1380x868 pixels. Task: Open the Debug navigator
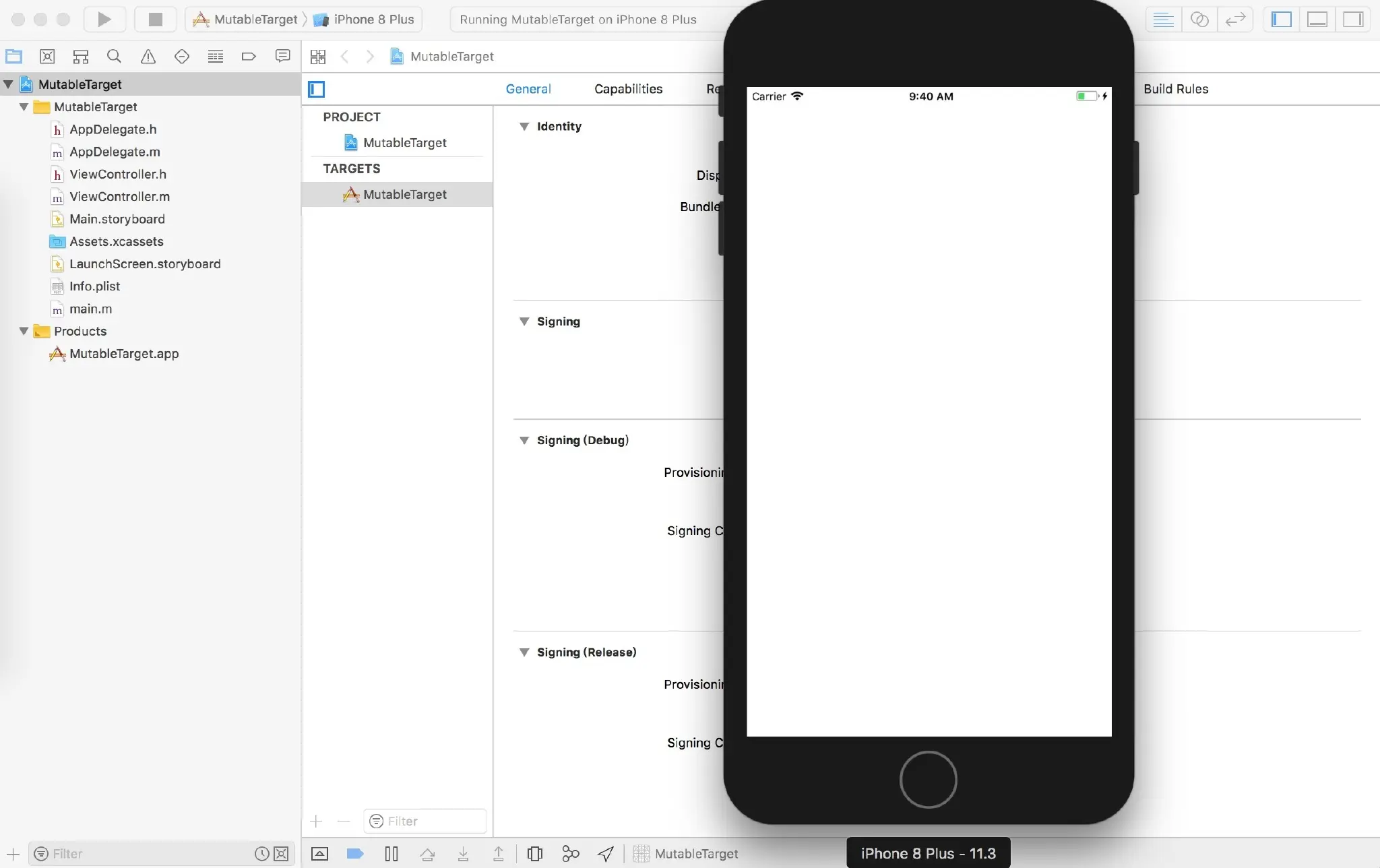pos(216,57)
